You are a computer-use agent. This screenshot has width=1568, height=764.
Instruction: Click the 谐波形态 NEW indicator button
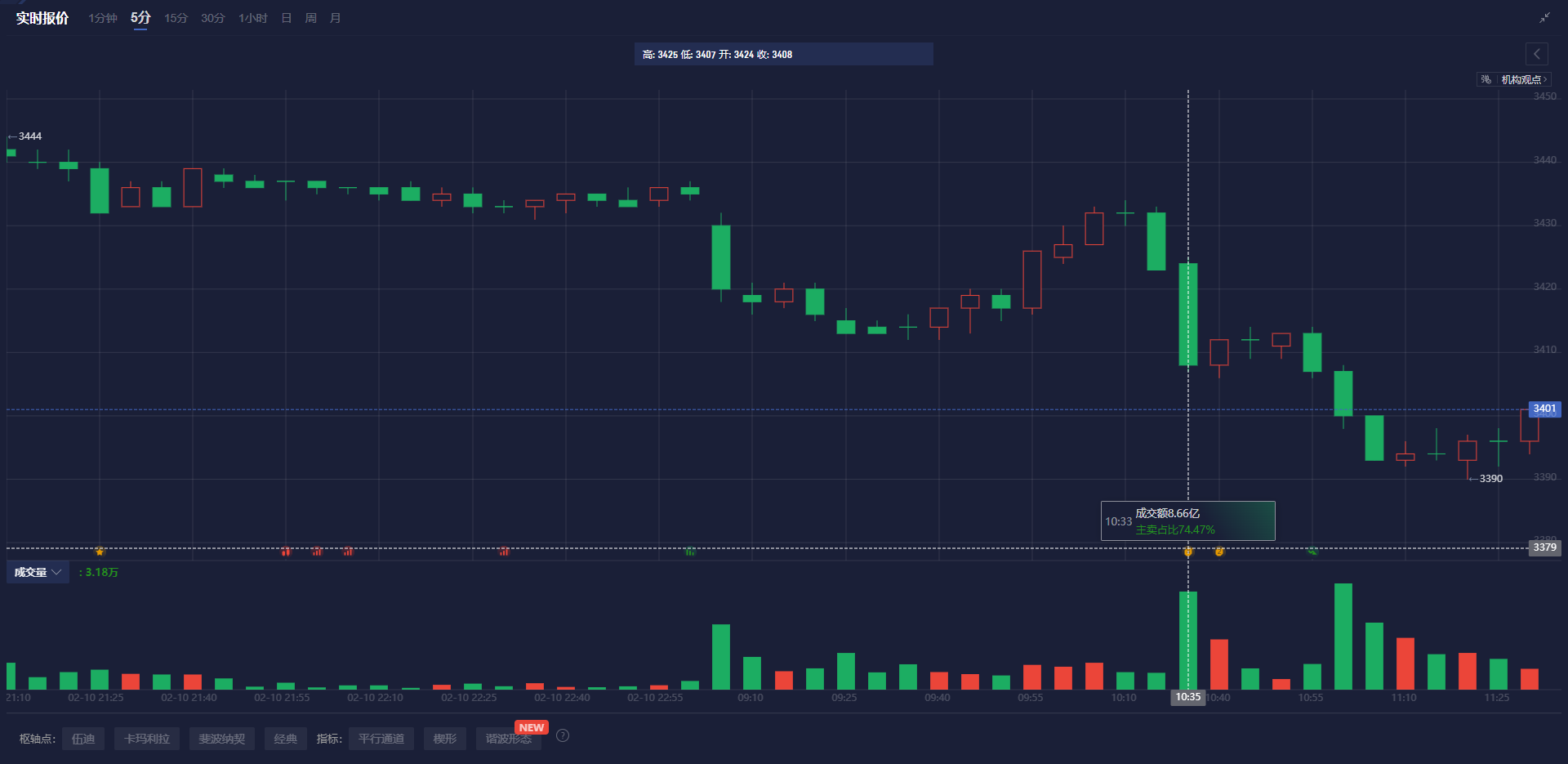pos(508,739)
